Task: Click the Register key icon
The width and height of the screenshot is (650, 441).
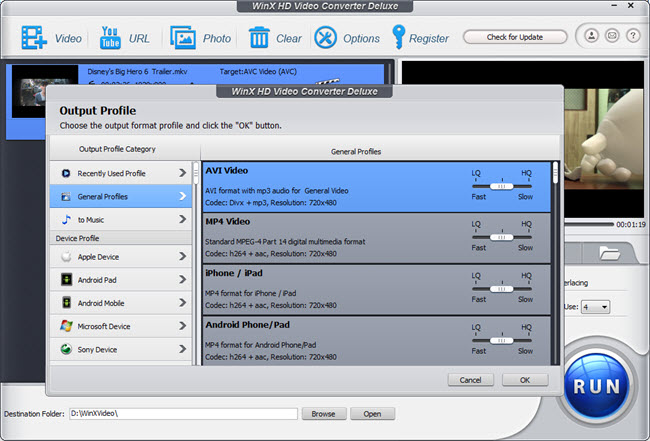Action: click(x=398, y=37)
